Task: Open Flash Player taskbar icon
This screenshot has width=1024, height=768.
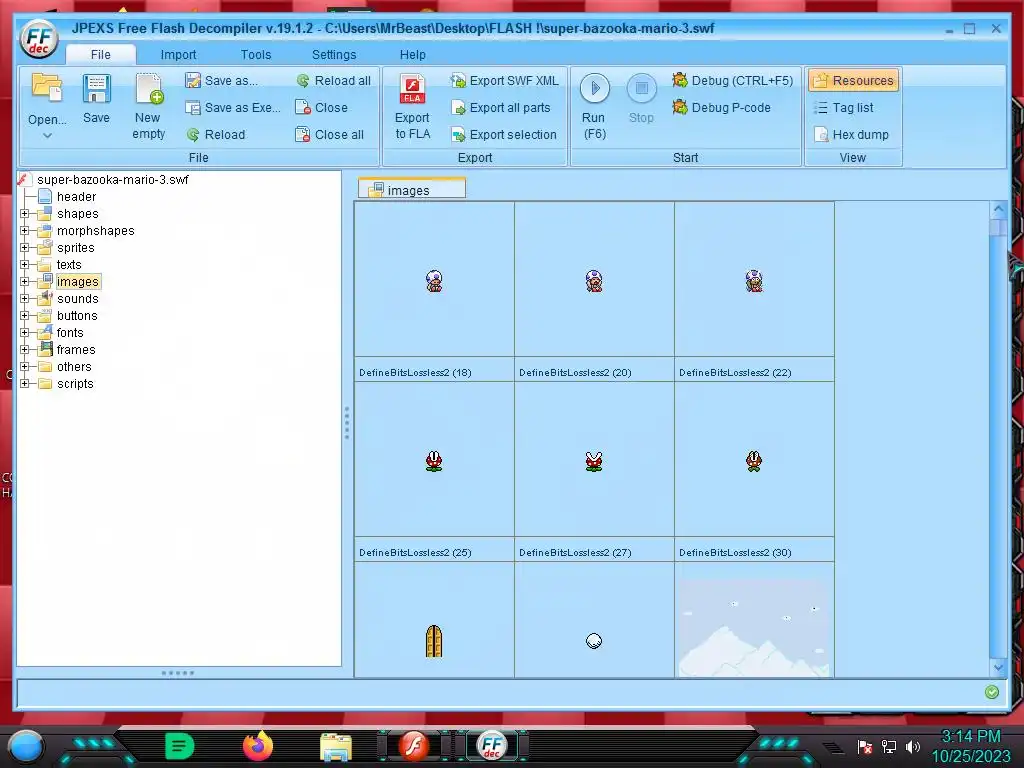Action: 413,746
